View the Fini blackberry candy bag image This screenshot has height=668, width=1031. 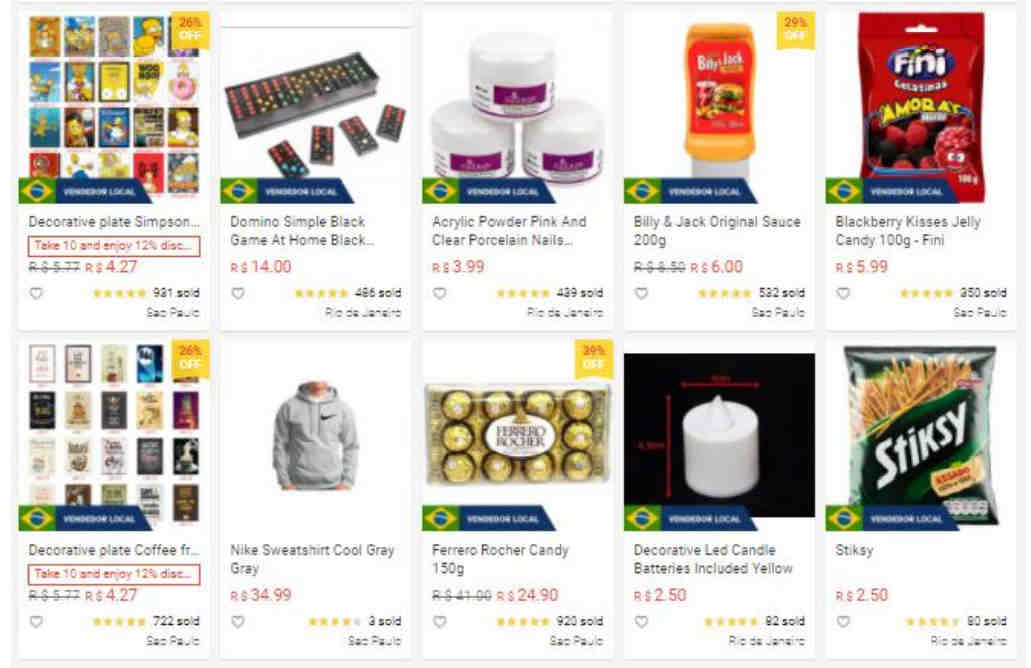pyautogui.click(x=921, y=107)
